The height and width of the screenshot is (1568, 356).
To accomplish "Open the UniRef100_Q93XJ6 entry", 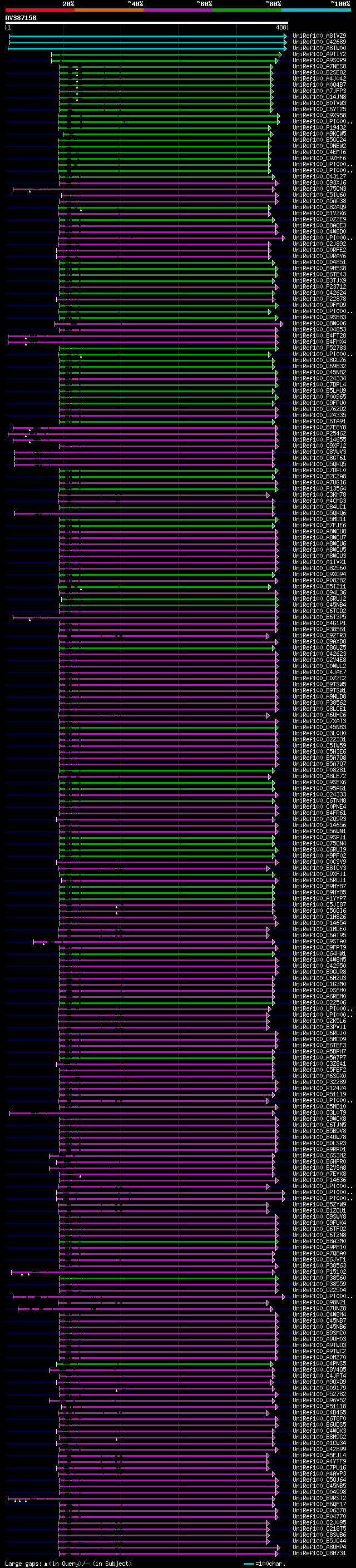I will pos(319,182).
